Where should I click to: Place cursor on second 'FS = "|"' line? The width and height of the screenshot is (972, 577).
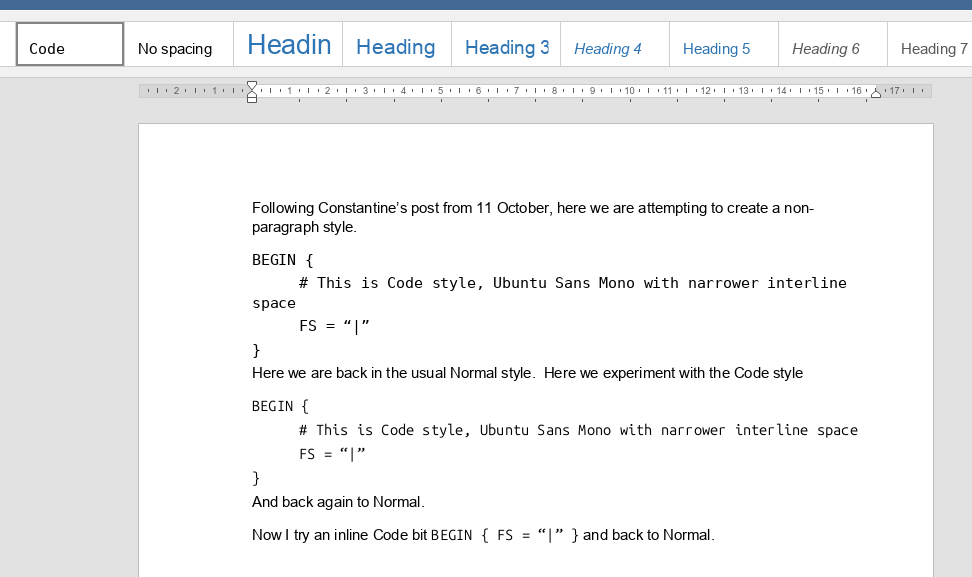[x=332, y=454]
